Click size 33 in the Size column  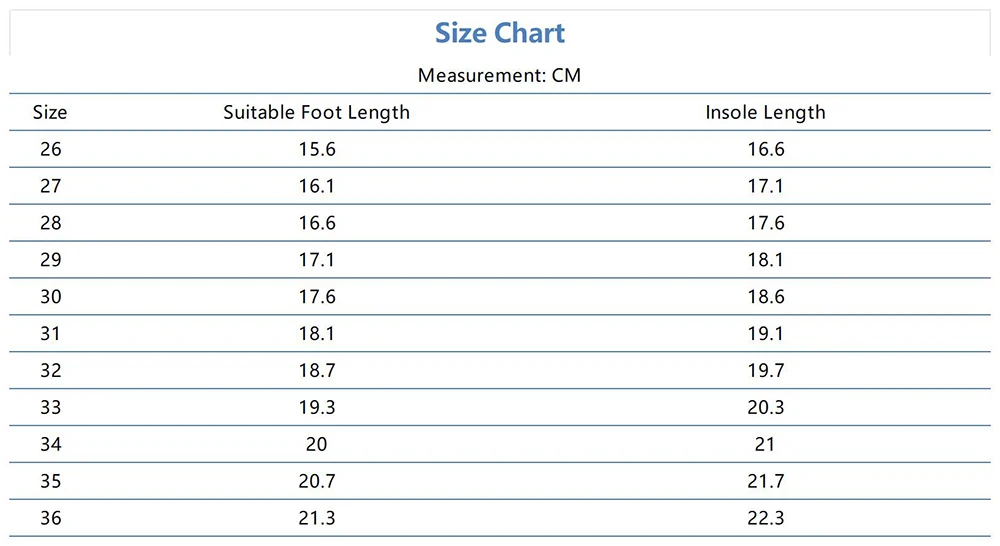[50, 408]
